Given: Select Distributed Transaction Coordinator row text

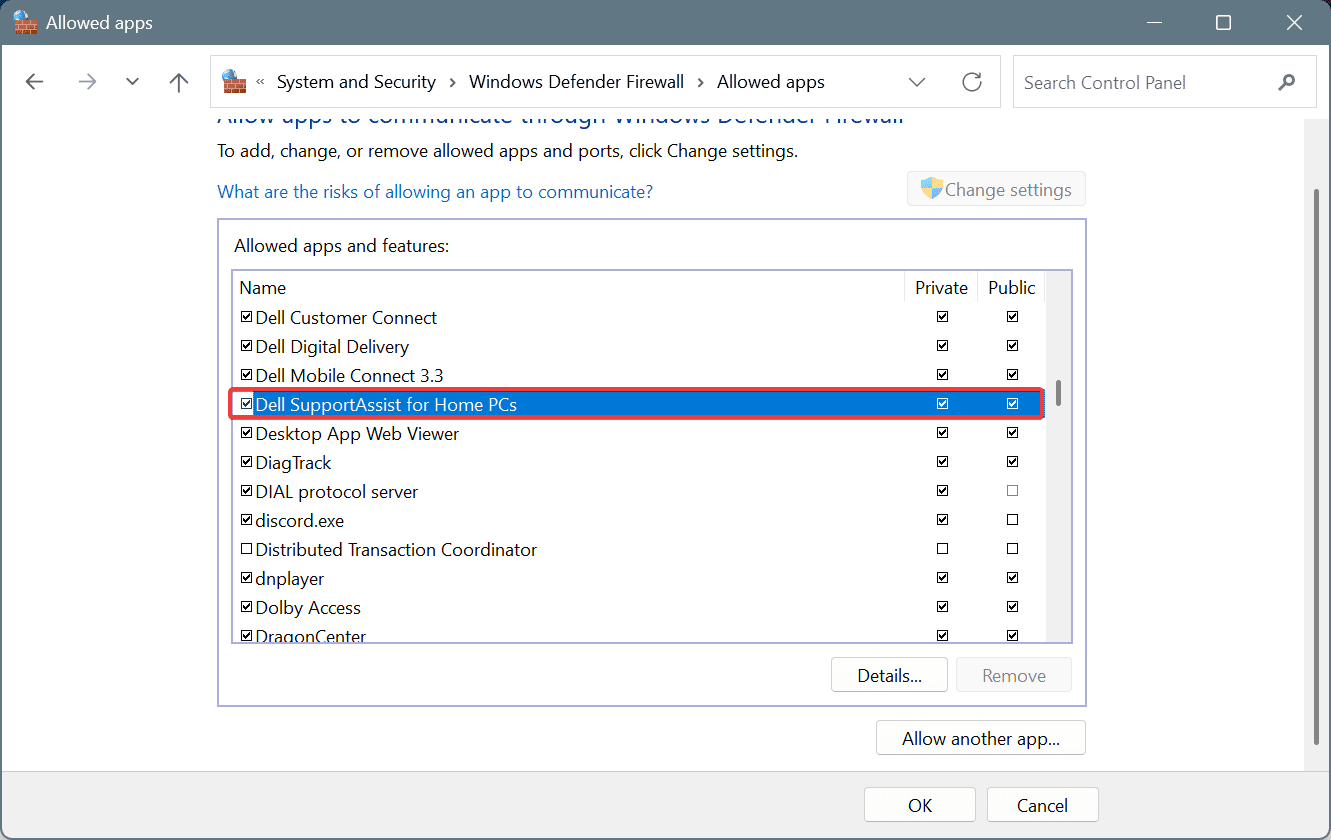Looking at the screenshot, I should 396,550.
